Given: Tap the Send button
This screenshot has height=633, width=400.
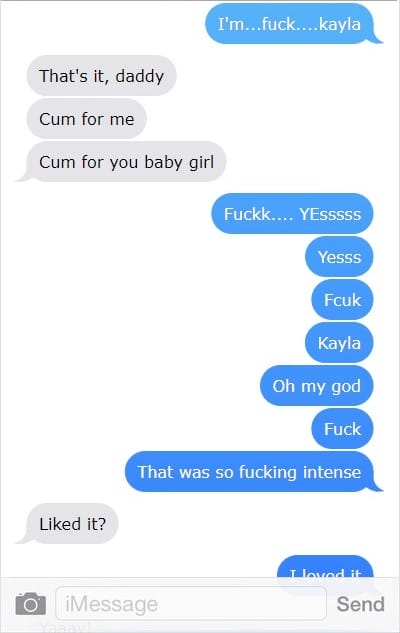Looking at the screenshot, I should [x=360, y=604].
